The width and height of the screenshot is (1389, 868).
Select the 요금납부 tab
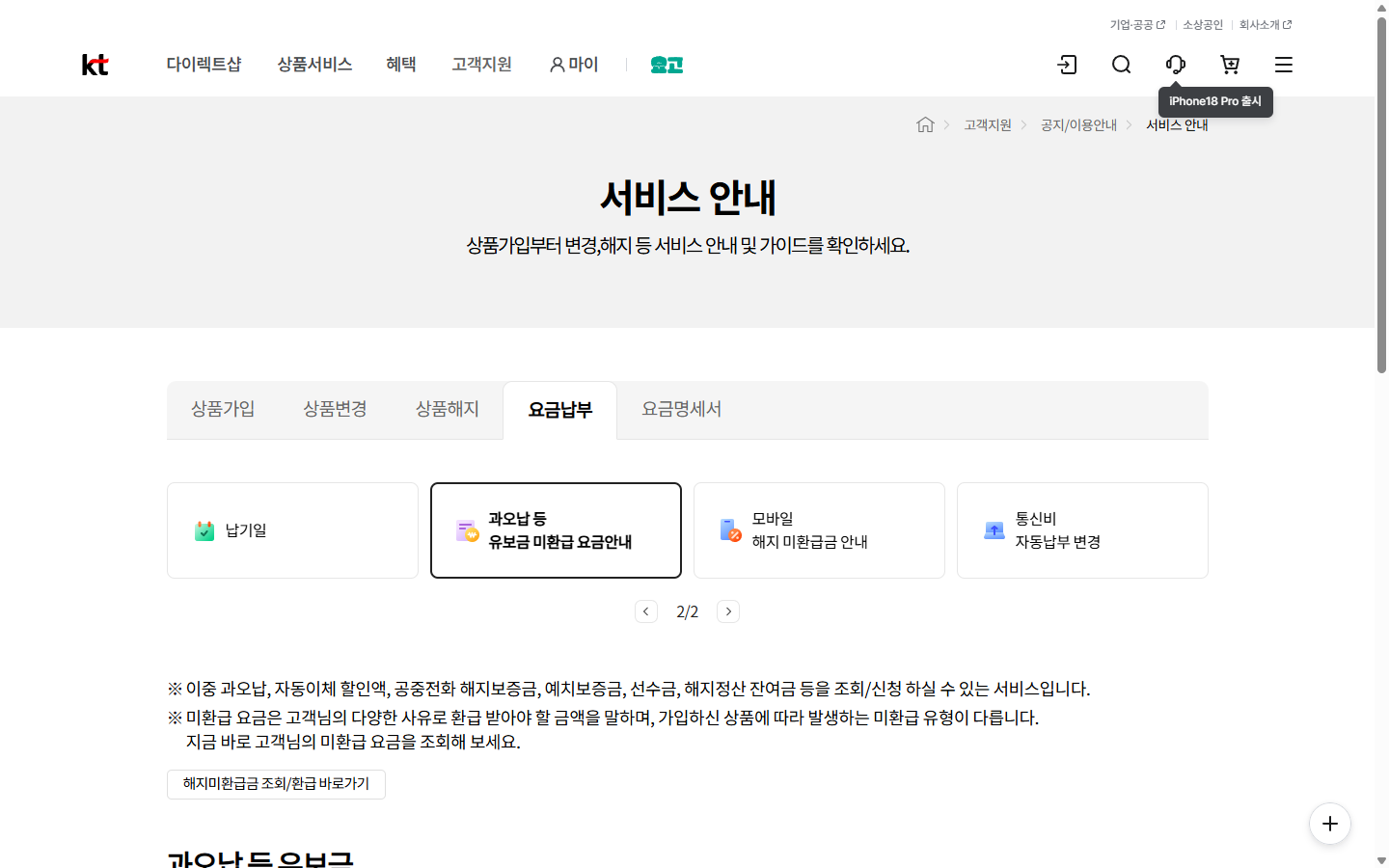(x=560, y=410)
